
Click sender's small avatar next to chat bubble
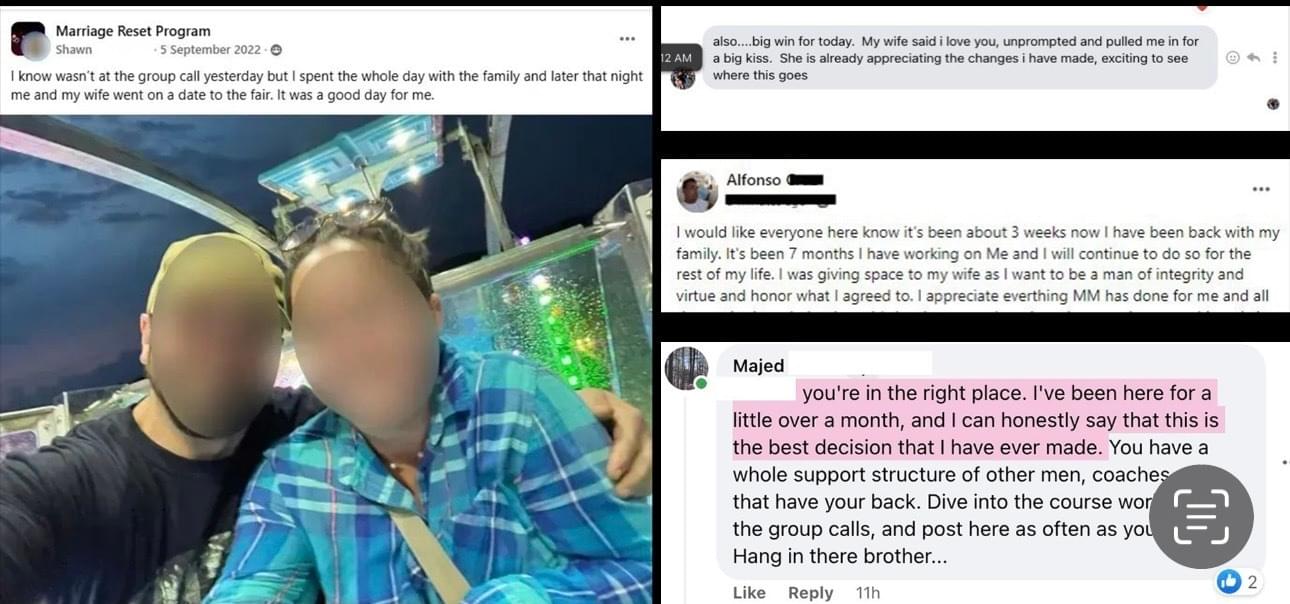coord(683,78)
